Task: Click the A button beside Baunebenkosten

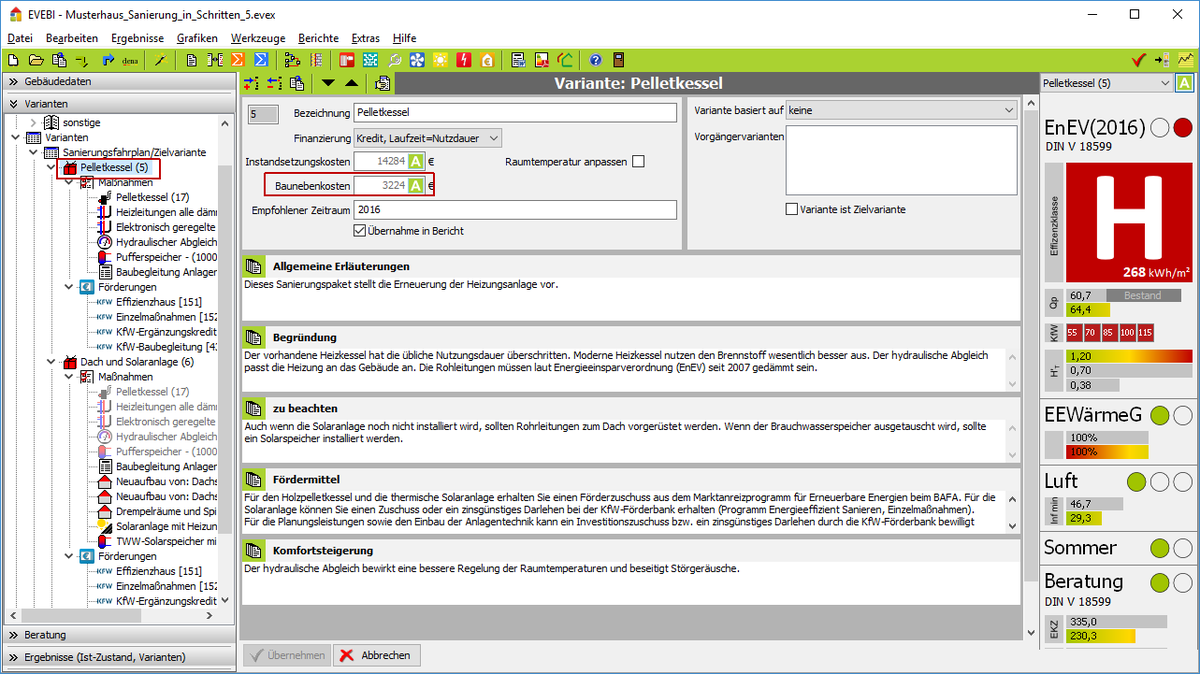Action: pos(417,185)
